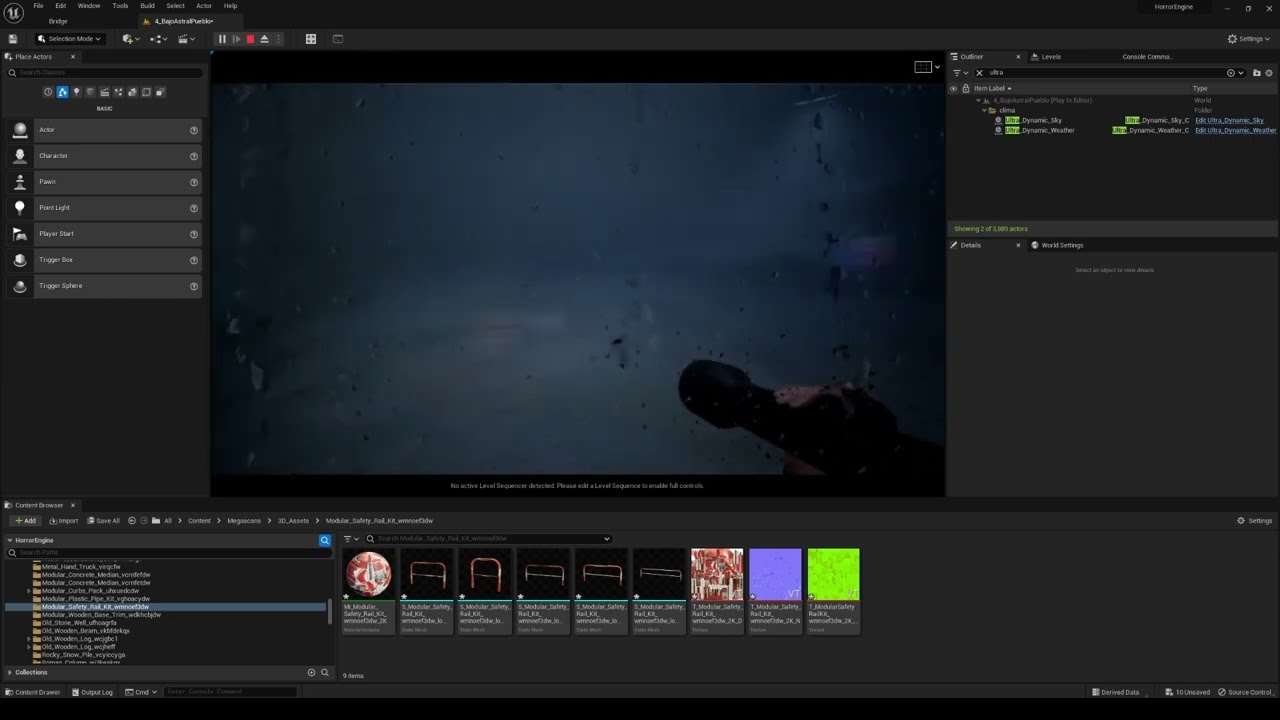The width and height of the screenshot is (1280, 720).
Task: Open the Edit Ultra_Dynamic_Sky link
Action: pos(1229,120)
